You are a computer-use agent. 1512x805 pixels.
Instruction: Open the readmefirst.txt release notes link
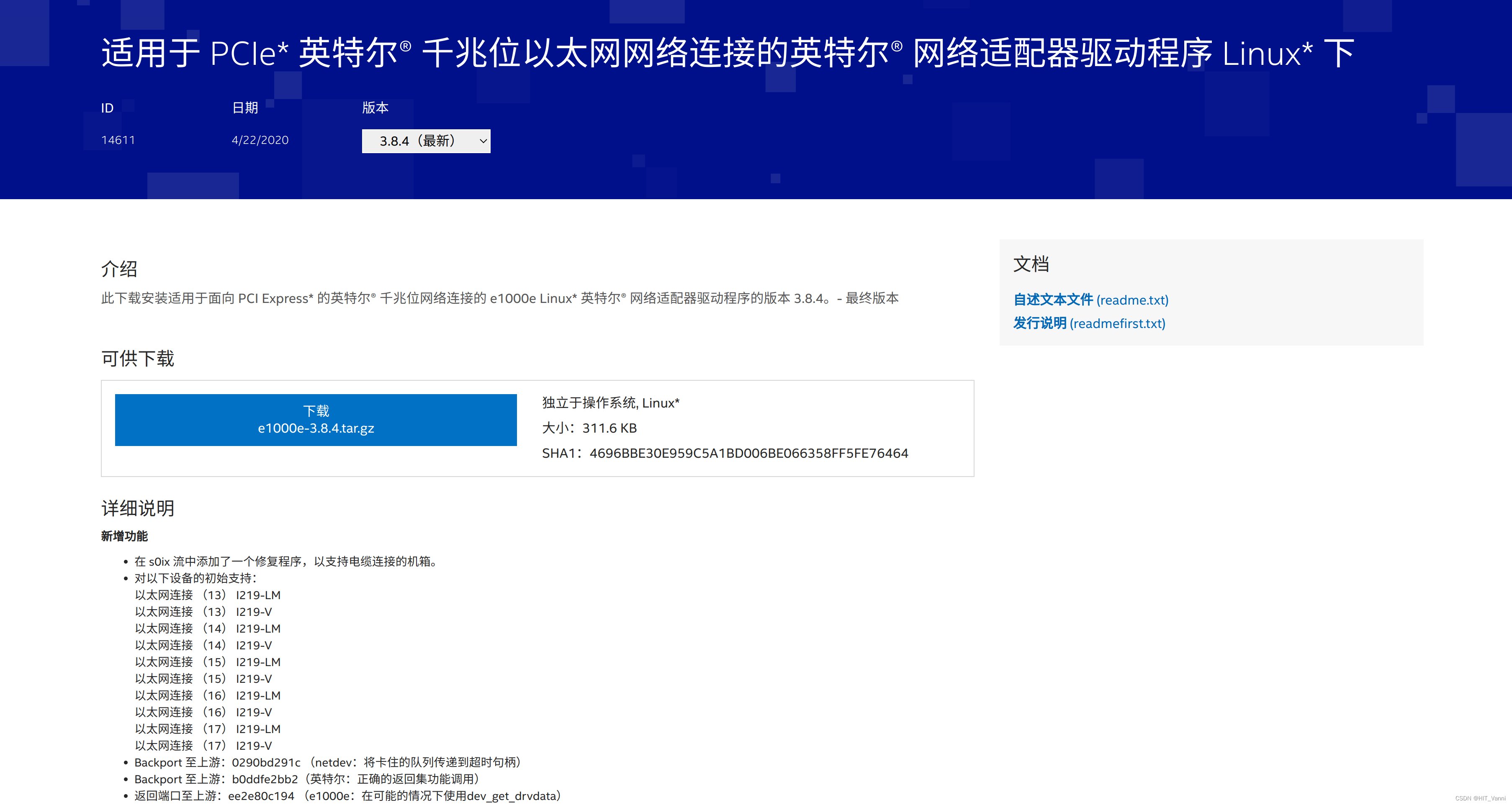point(1089,323)
